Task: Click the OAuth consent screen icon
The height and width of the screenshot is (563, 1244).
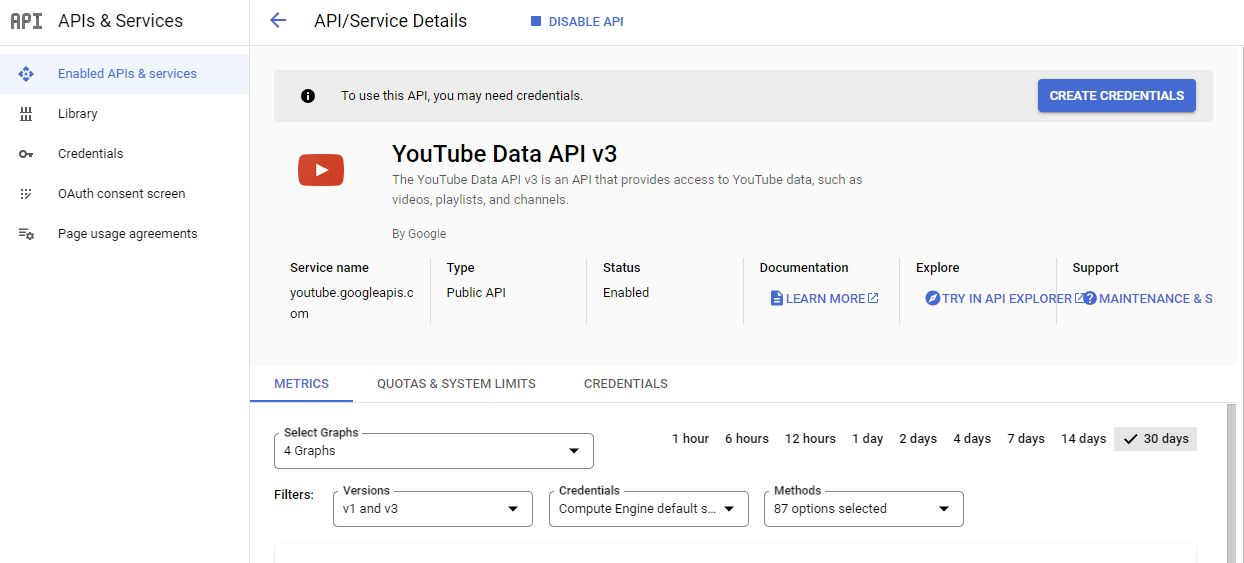Action: point(26,194)
